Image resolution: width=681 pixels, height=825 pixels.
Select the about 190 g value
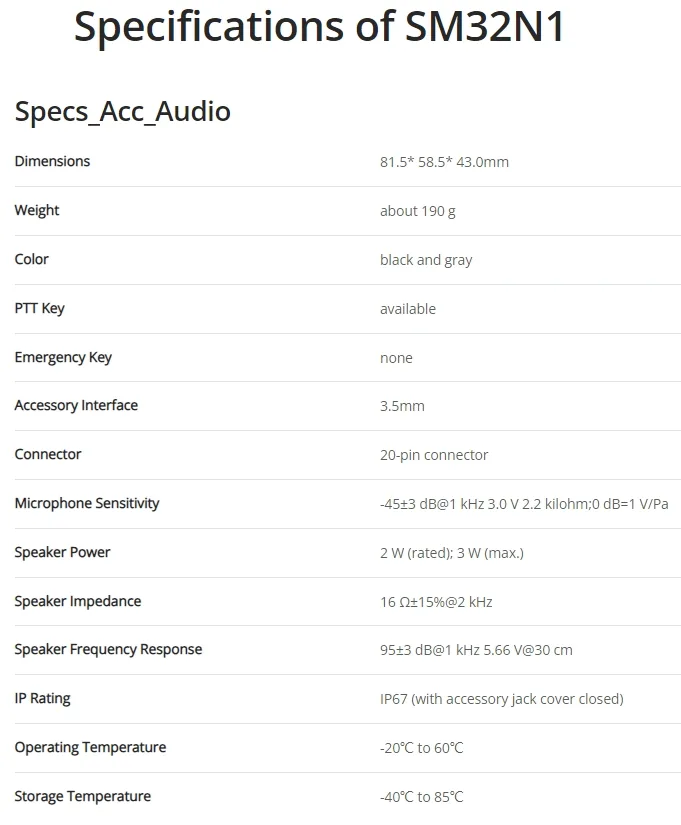click(418, 211)
